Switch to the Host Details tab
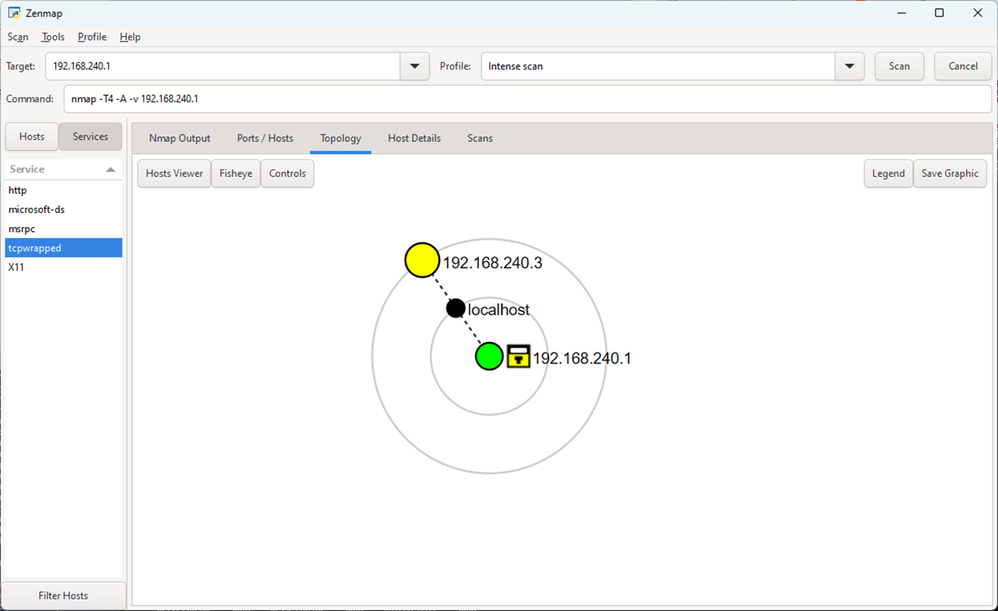The image size is (998, 611). pyautogui.click(x=414, y=138)
